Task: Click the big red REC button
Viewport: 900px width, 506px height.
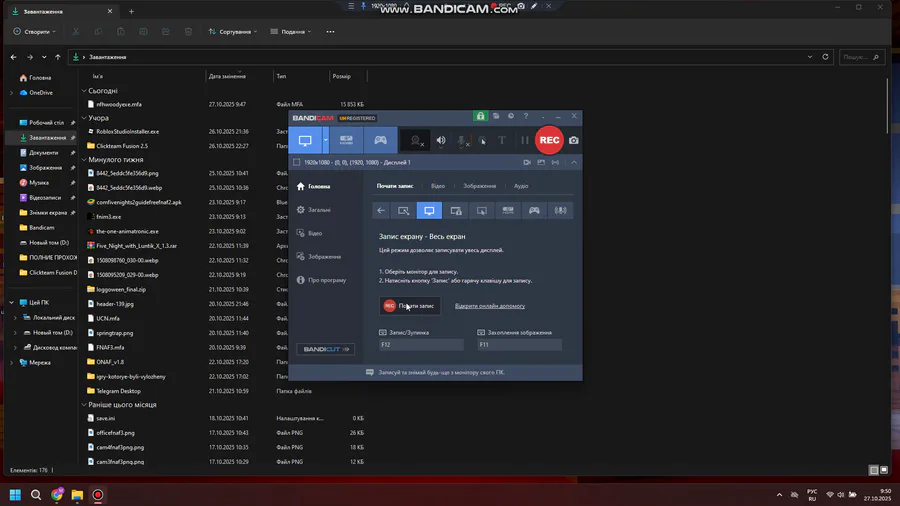Action: [549, 140]
